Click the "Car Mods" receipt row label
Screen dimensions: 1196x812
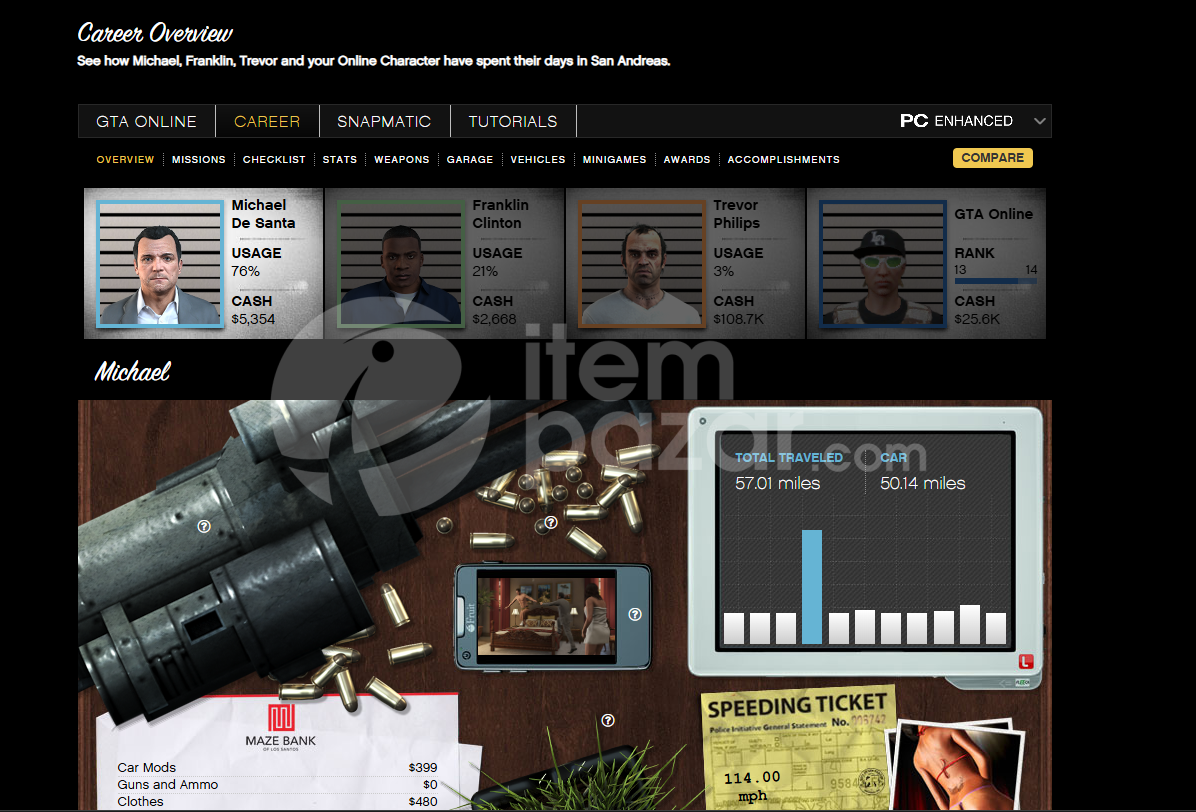point(146,768)
